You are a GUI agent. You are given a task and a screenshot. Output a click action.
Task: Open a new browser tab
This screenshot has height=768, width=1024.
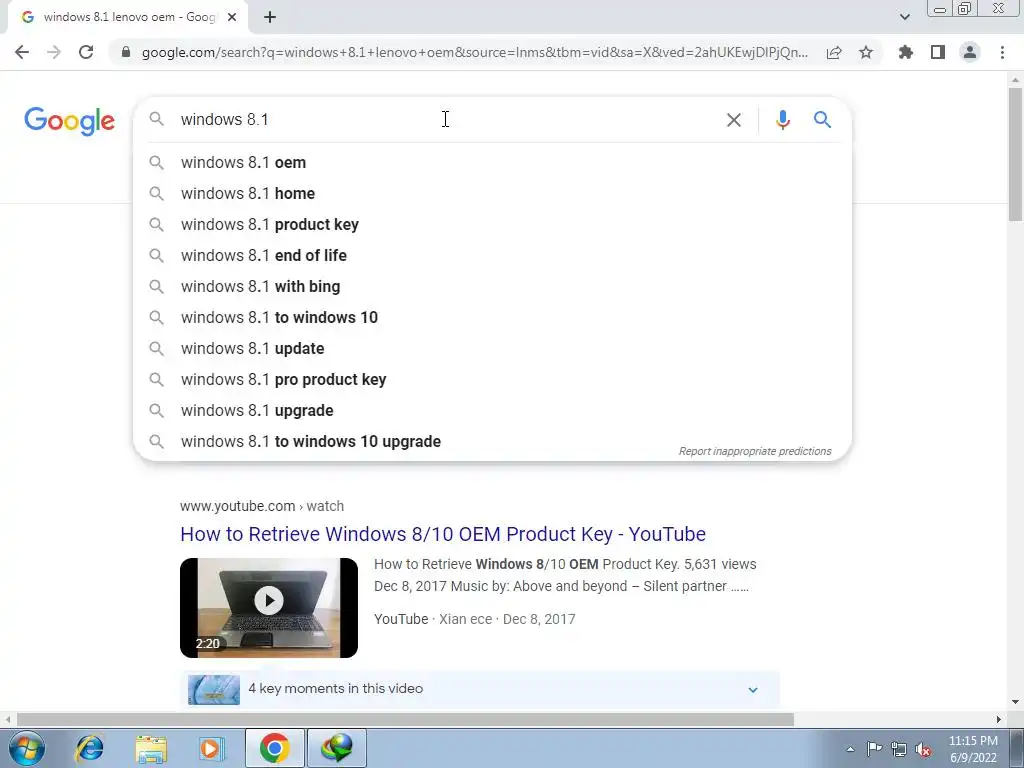coord(270,18)
